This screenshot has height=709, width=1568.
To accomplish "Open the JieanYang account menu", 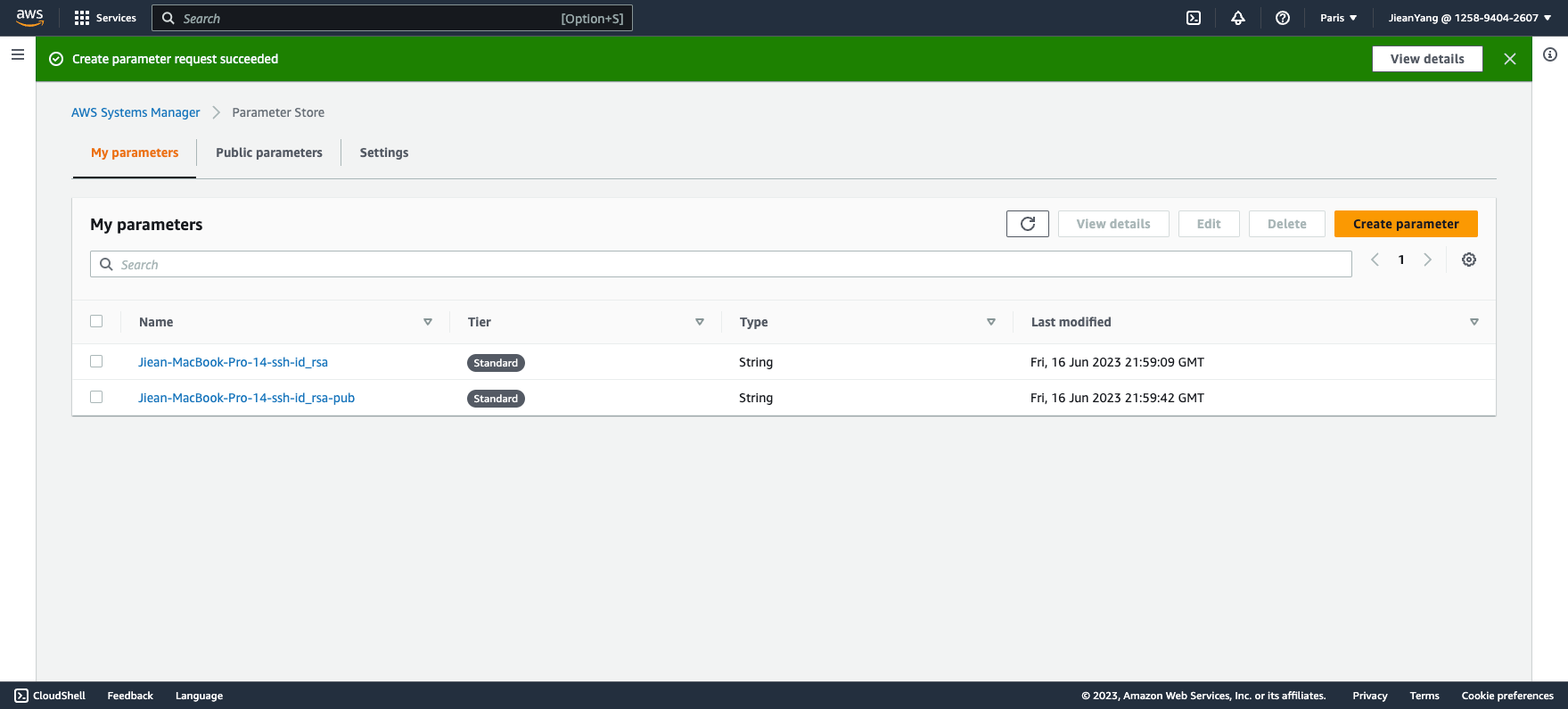I will click(x=1470, y=18).
